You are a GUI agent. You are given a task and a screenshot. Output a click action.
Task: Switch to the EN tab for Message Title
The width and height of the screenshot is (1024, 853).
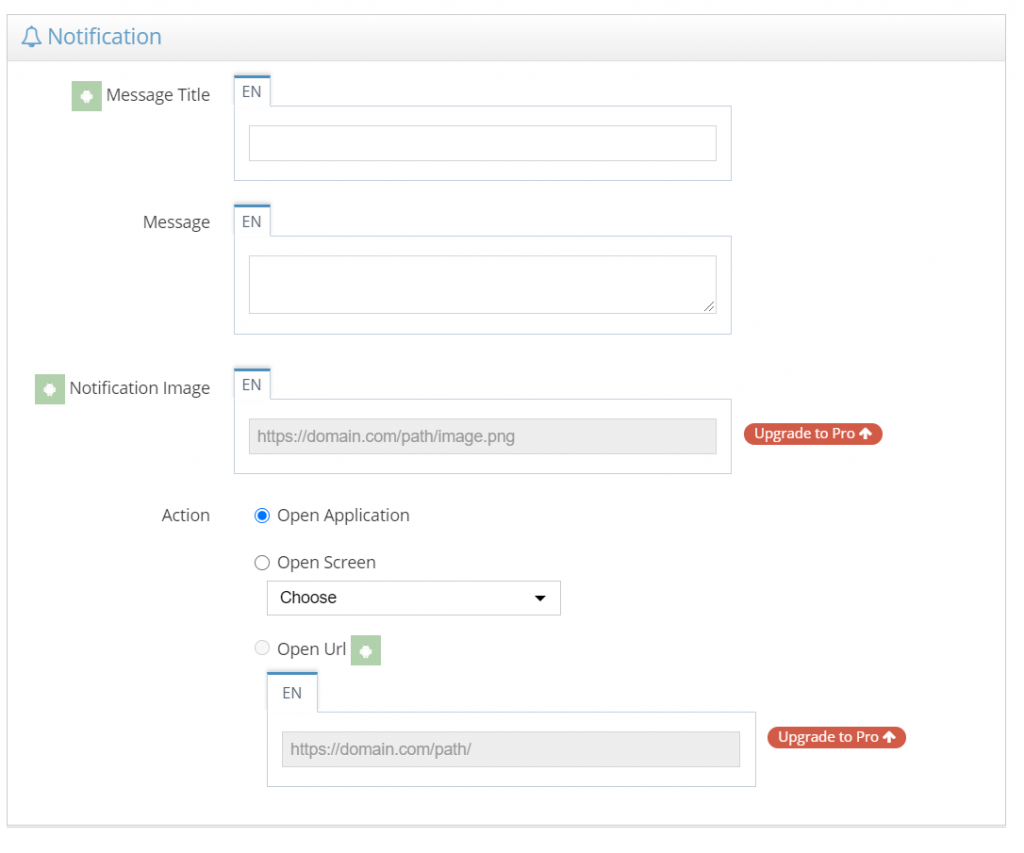(251, 90)
